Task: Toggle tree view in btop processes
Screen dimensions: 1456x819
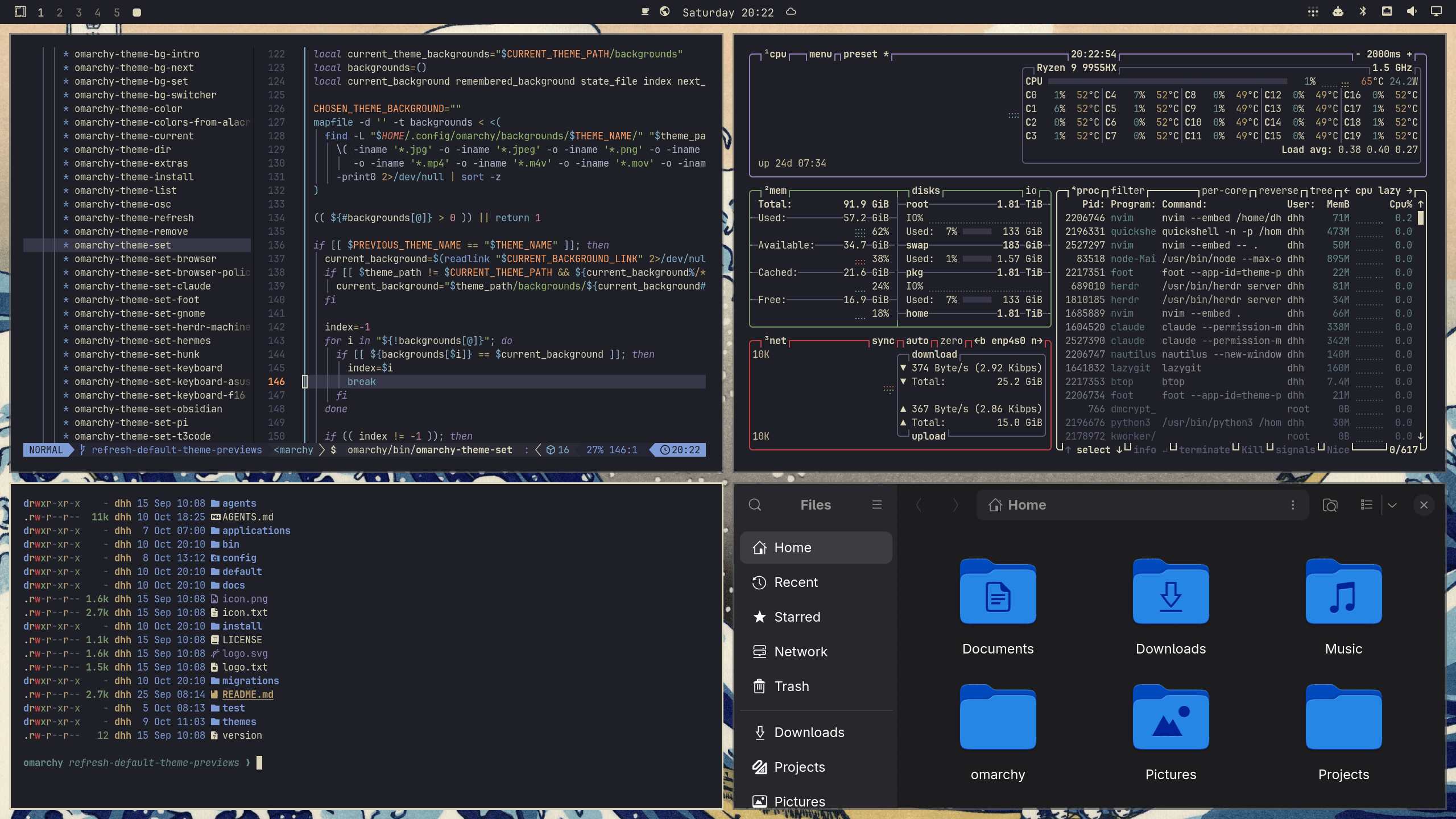Action: point(1321,191)
